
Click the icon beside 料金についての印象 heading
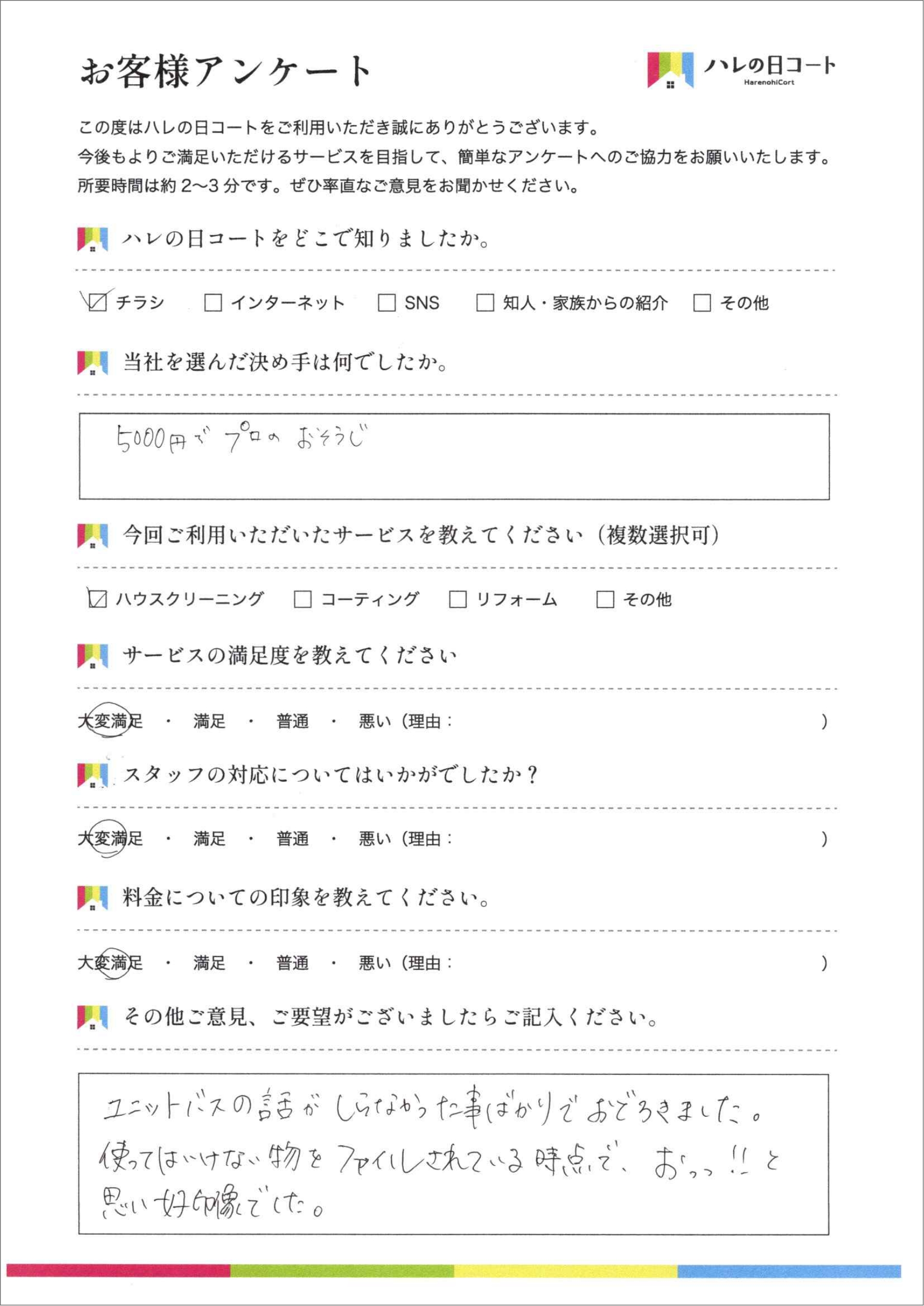pos(92,898)
